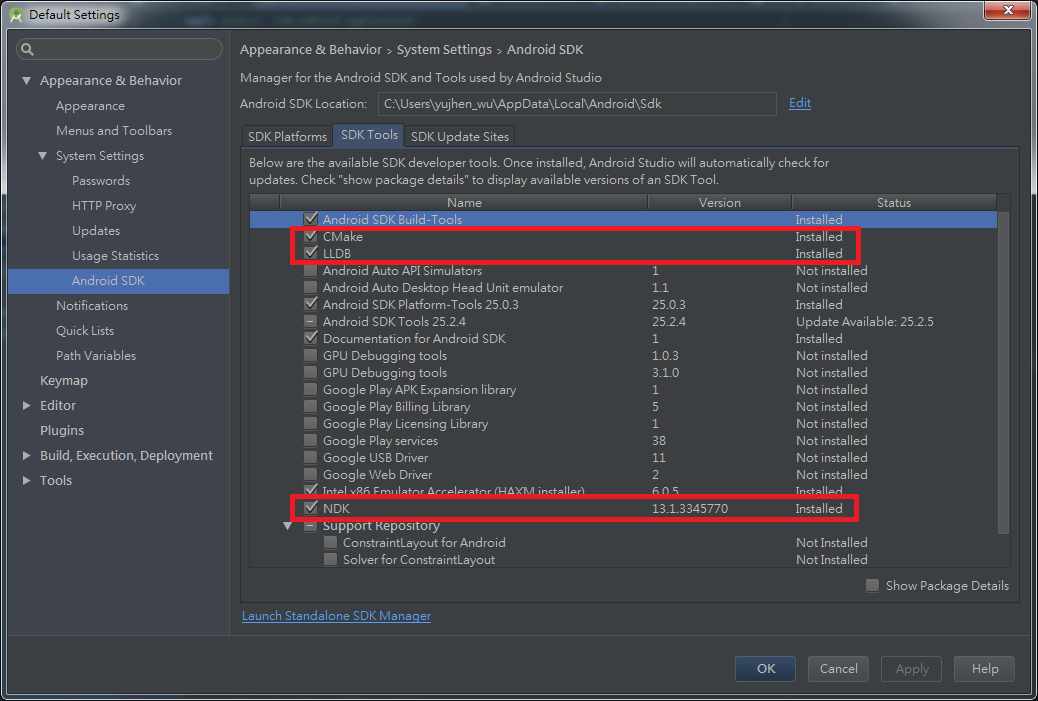The width and height of the screenshot is (1038, 701).
Task: Check Google Play Licensing Library
Action: click(x=310, y=424)
